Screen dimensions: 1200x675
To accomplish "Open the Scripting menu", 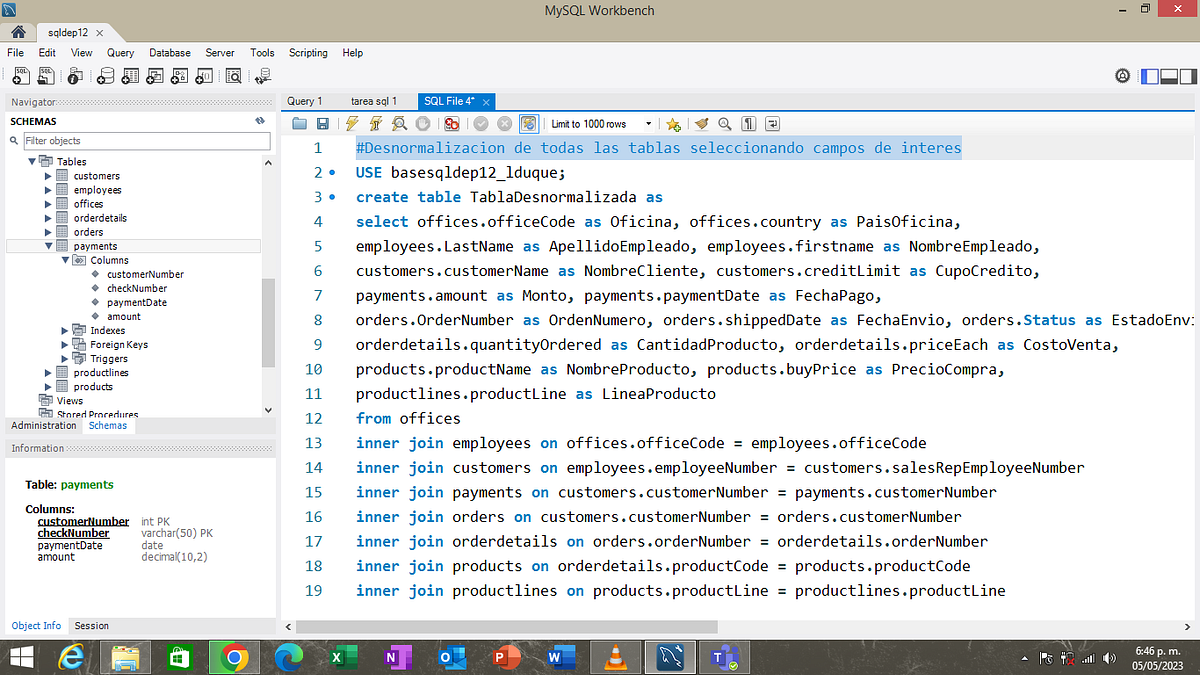I will tap(308, 53).
